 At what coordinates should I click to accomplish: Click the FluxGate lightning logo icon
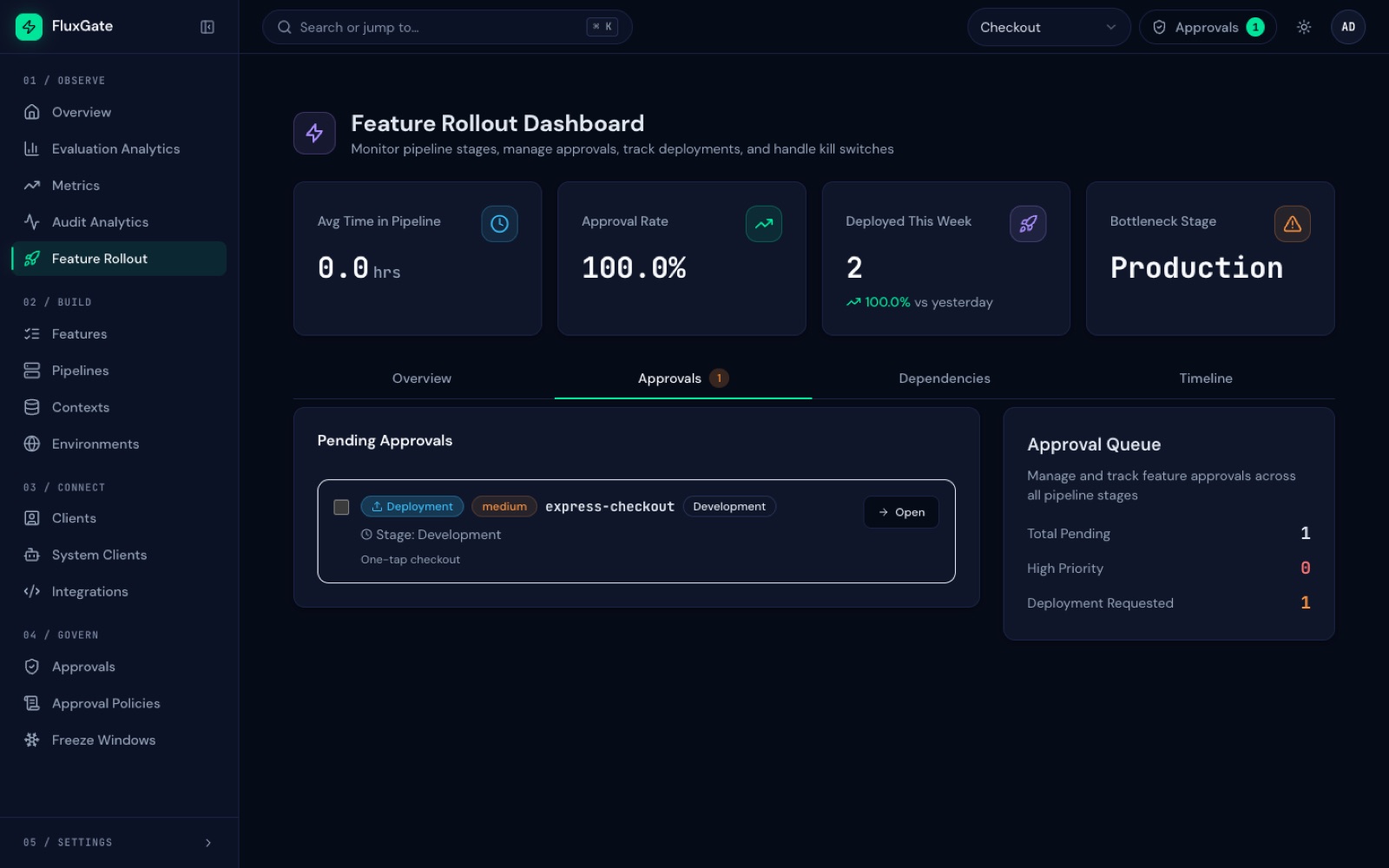point(29,27)
